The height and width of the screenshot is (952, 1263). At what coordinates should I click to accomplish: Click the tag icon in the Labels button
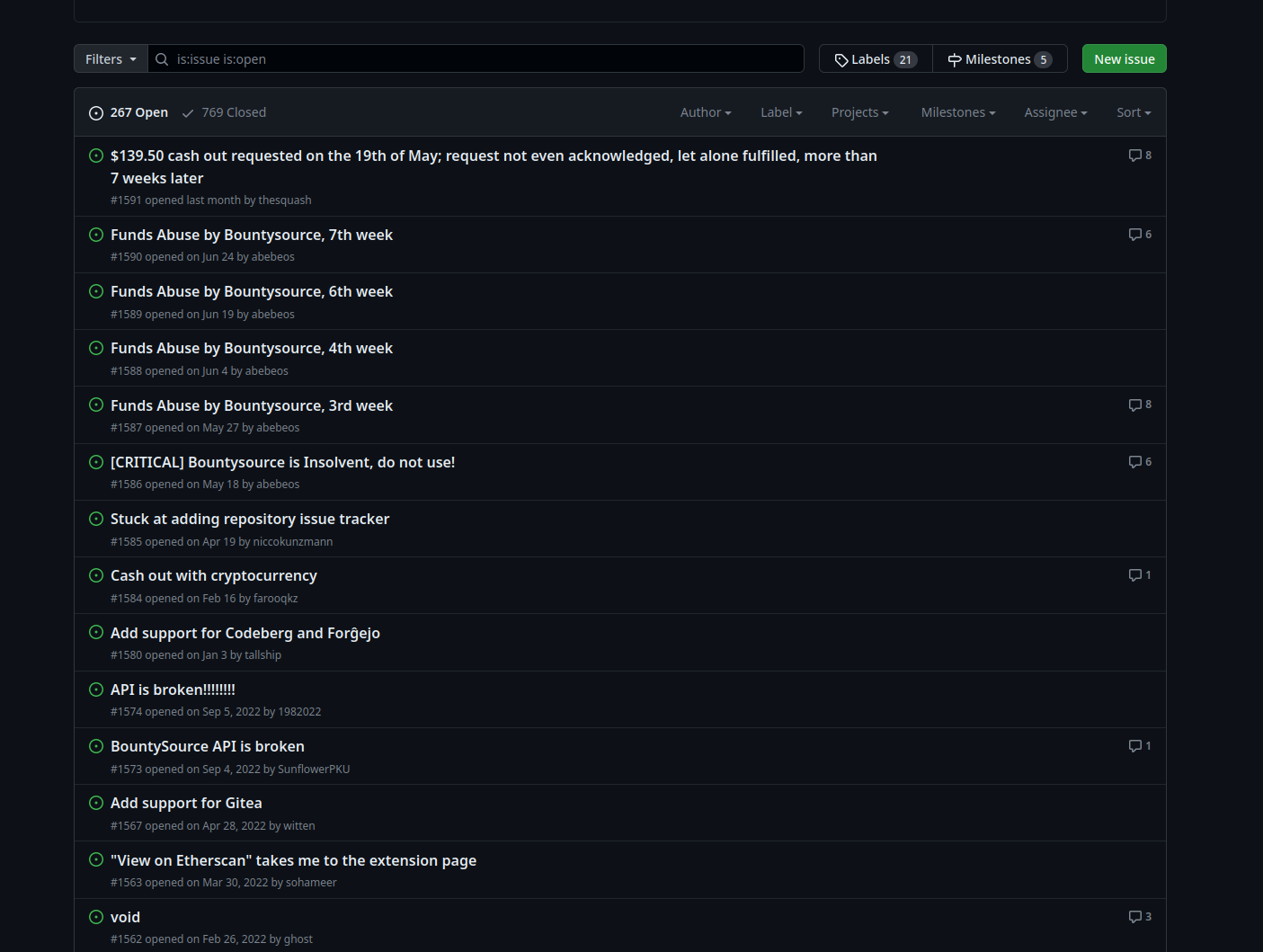pos(842,58)
